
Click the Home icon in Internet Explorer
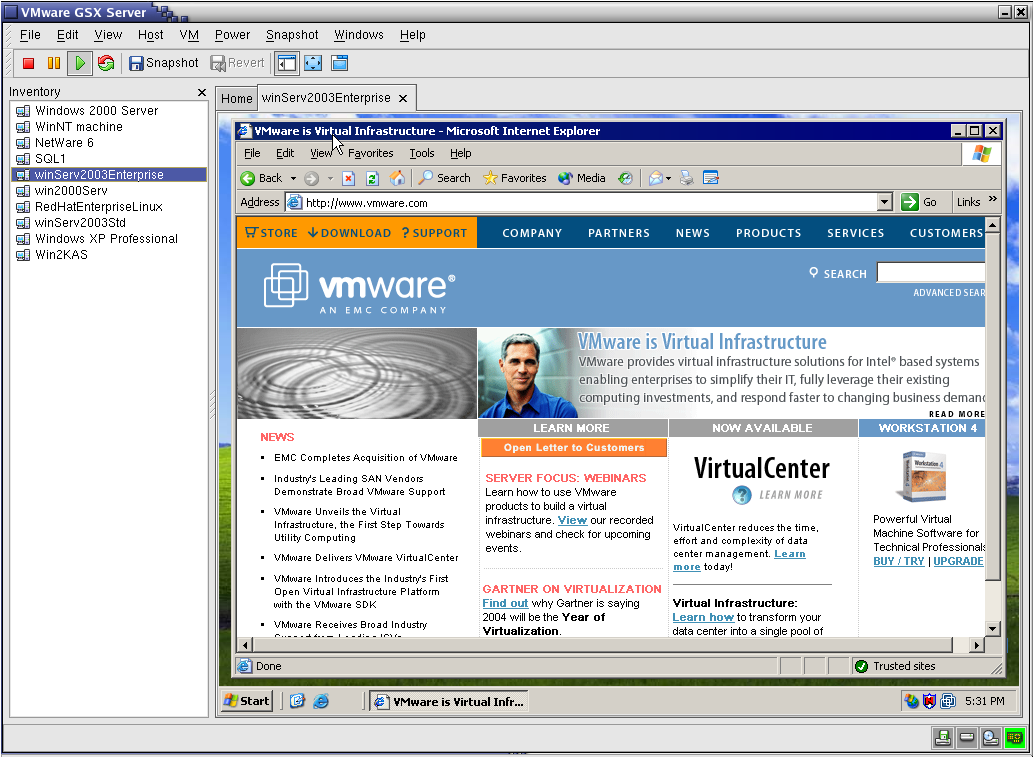[x=398, y=178]
